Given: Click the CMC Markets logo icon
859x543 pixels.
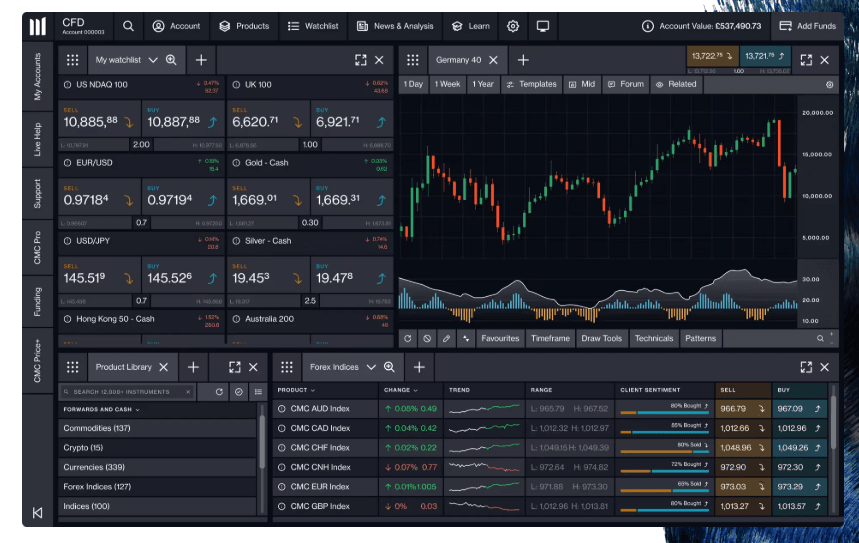Looking at the screenshot, I should coord(37,26).
